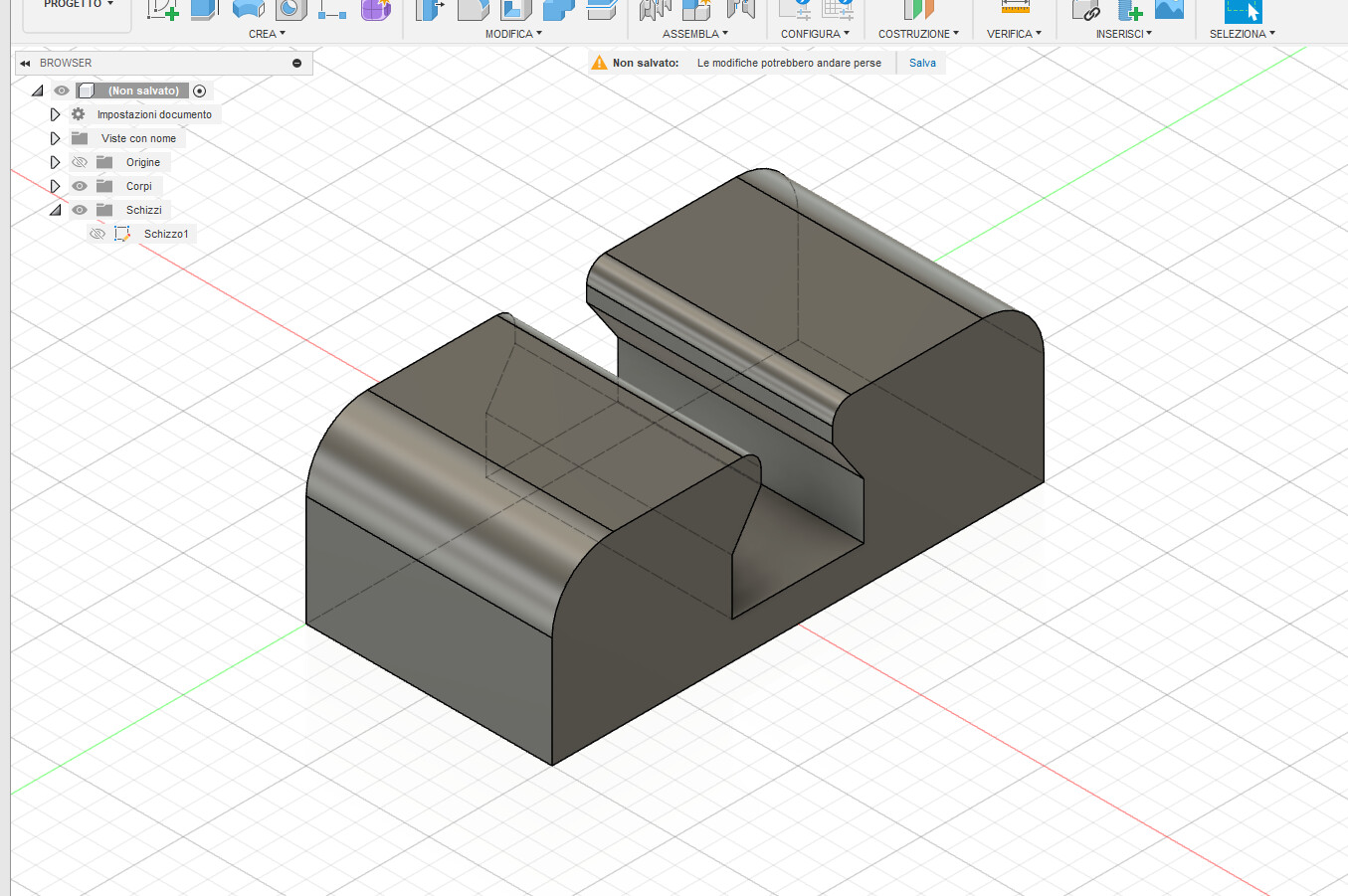Open the MODIFICA dropdown menu
This screenshot has width=1348, height=896.
[513, 33]
